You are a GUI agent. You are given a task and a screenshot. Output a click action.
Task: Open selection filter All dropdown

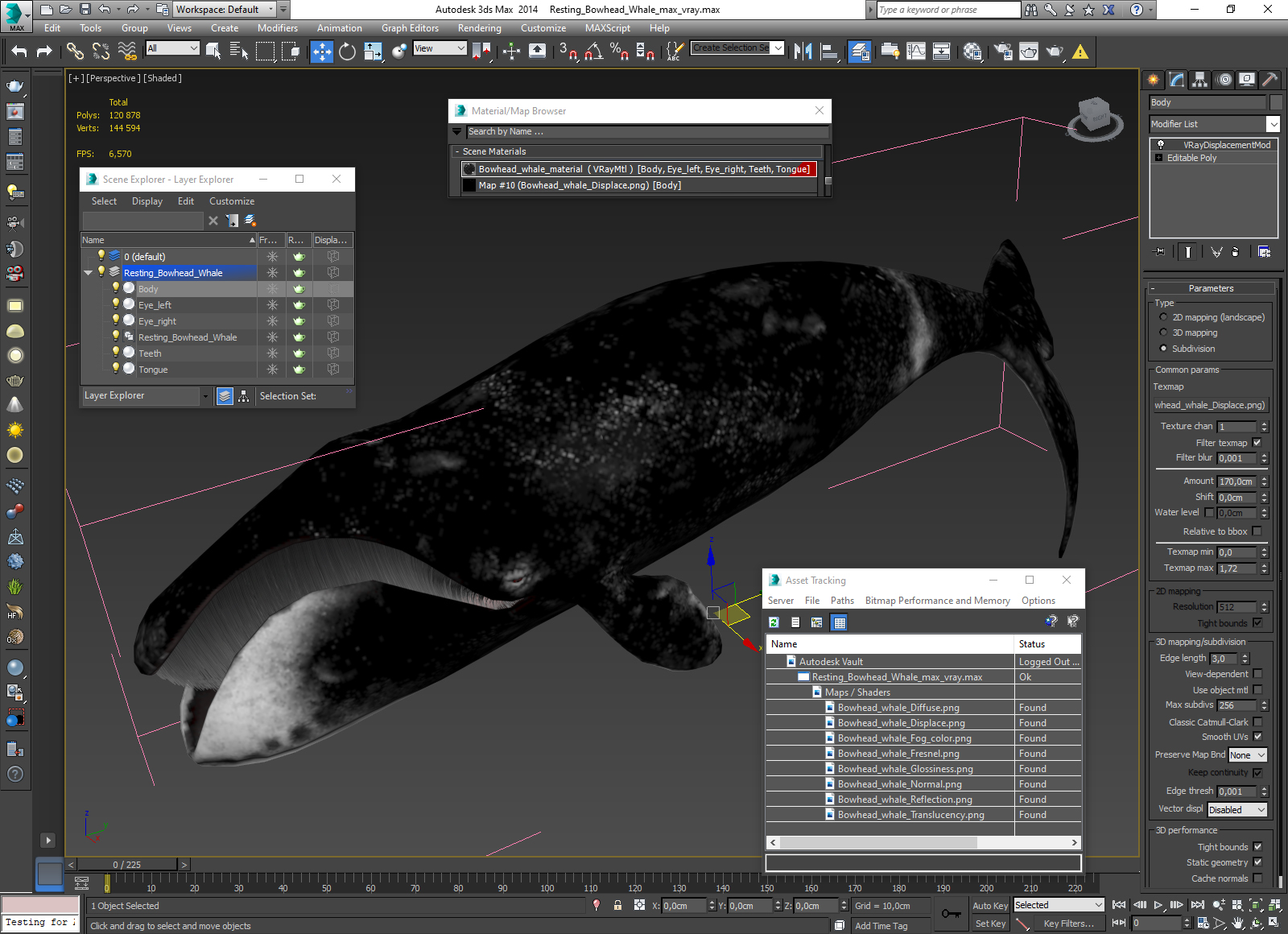tap(172, 48)
